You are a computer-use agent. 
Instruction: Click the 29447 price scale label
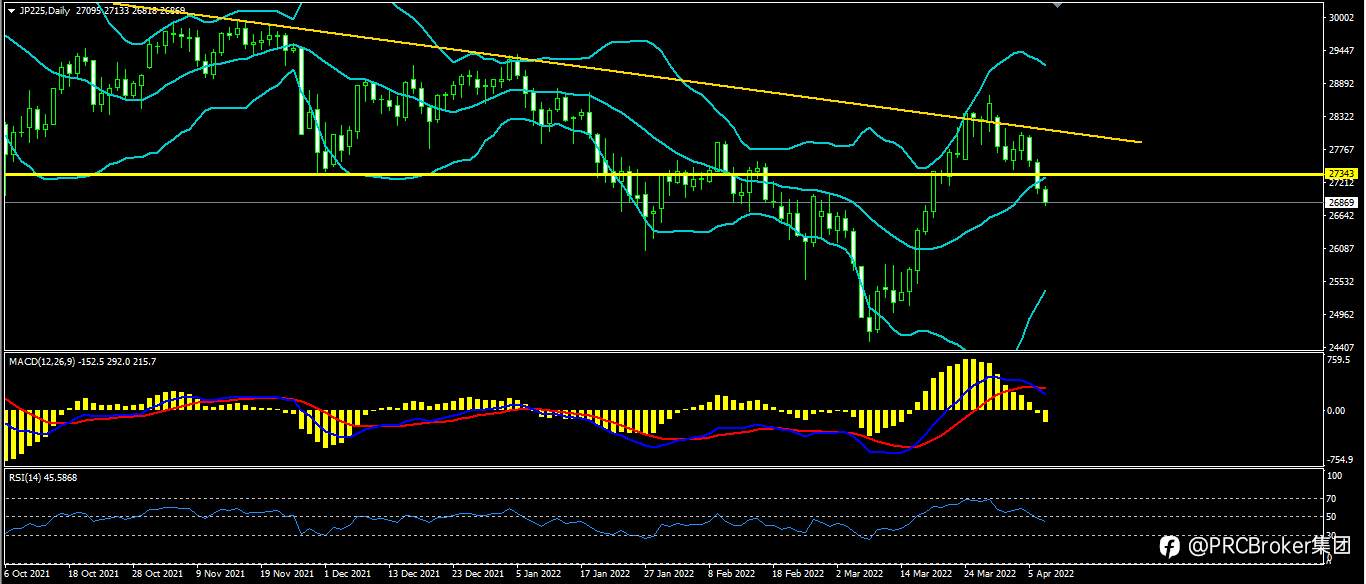[1341, 50]
